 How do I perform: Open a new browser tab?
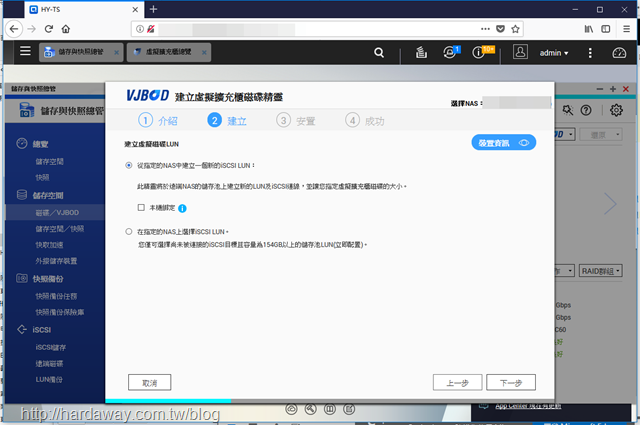[153, 9]
